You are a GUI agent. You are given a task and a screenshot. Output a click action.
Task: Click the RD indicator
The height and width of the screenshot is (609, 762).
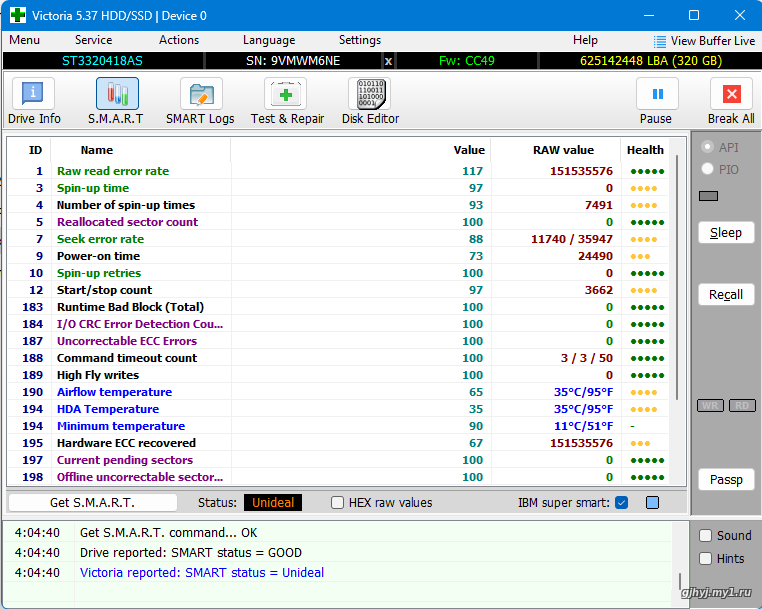point(742,405)
